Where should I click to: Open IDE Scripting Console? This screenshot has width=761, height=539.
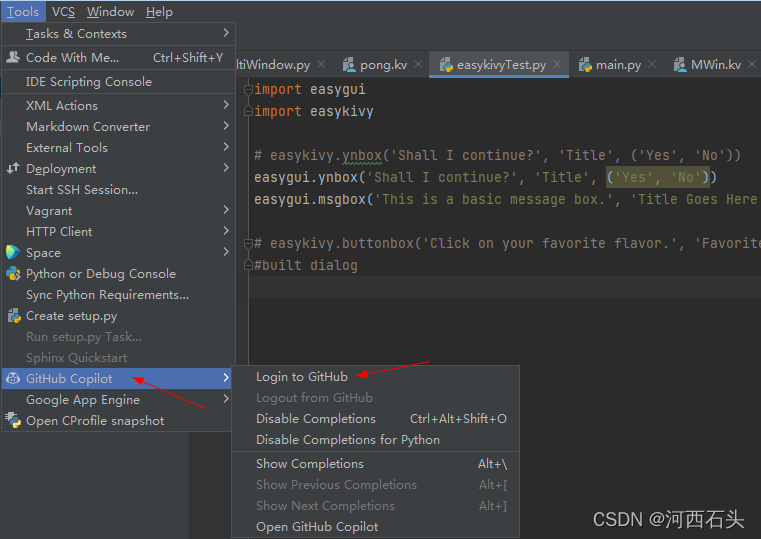(x=118, y=82)
